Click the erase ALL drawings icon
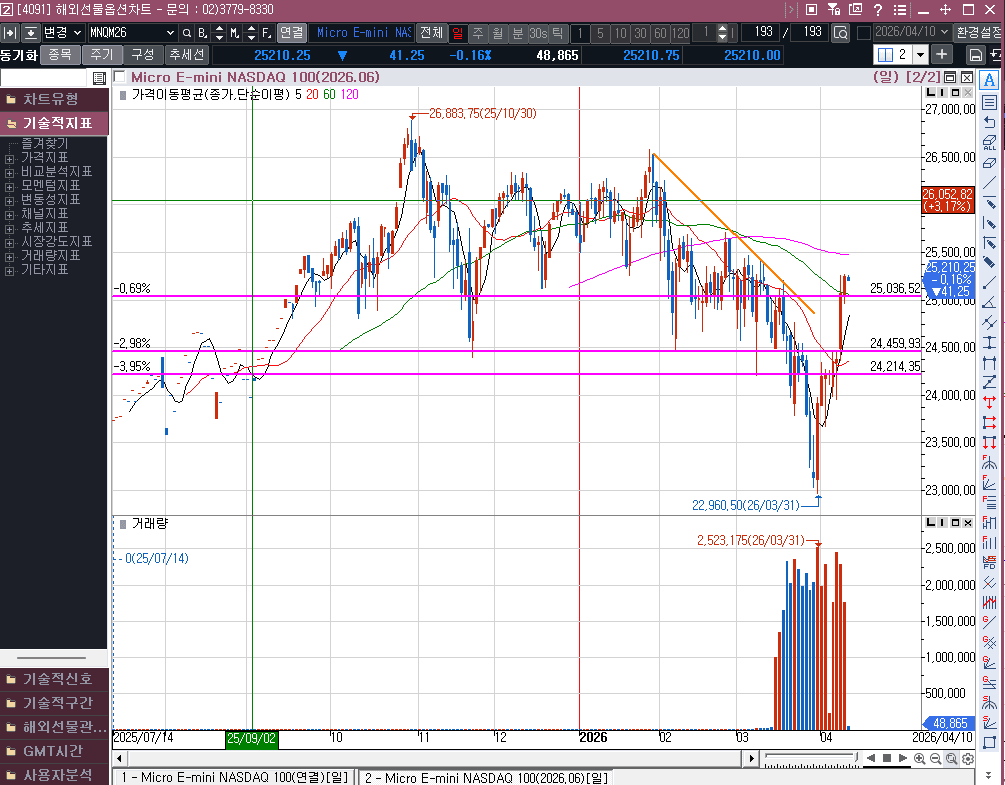 [989, 142]
